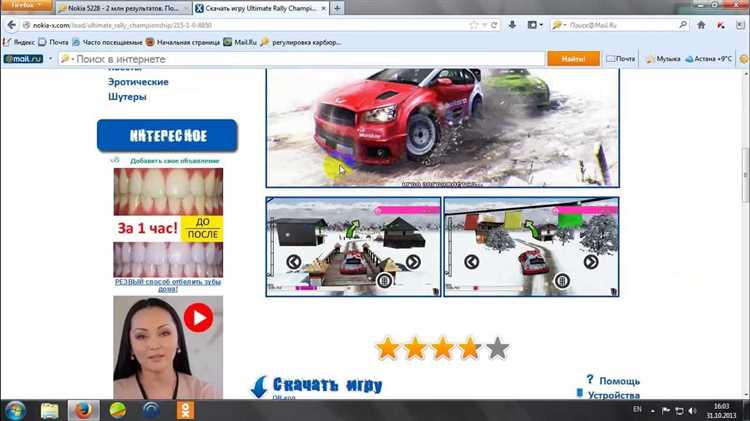The height and width of the screenshot is (421, 750).
Task: Open the green-orange ball taskbar app
Action: [x=118, y=410]
